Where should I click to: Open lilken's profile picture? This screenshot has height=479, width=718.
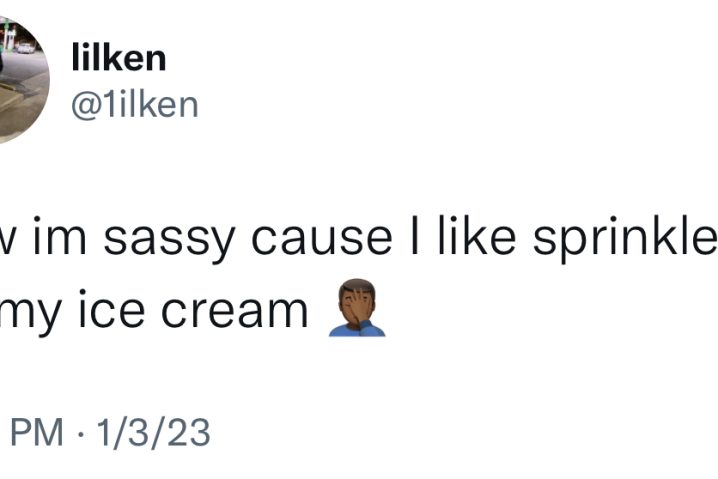pos(21,80)
